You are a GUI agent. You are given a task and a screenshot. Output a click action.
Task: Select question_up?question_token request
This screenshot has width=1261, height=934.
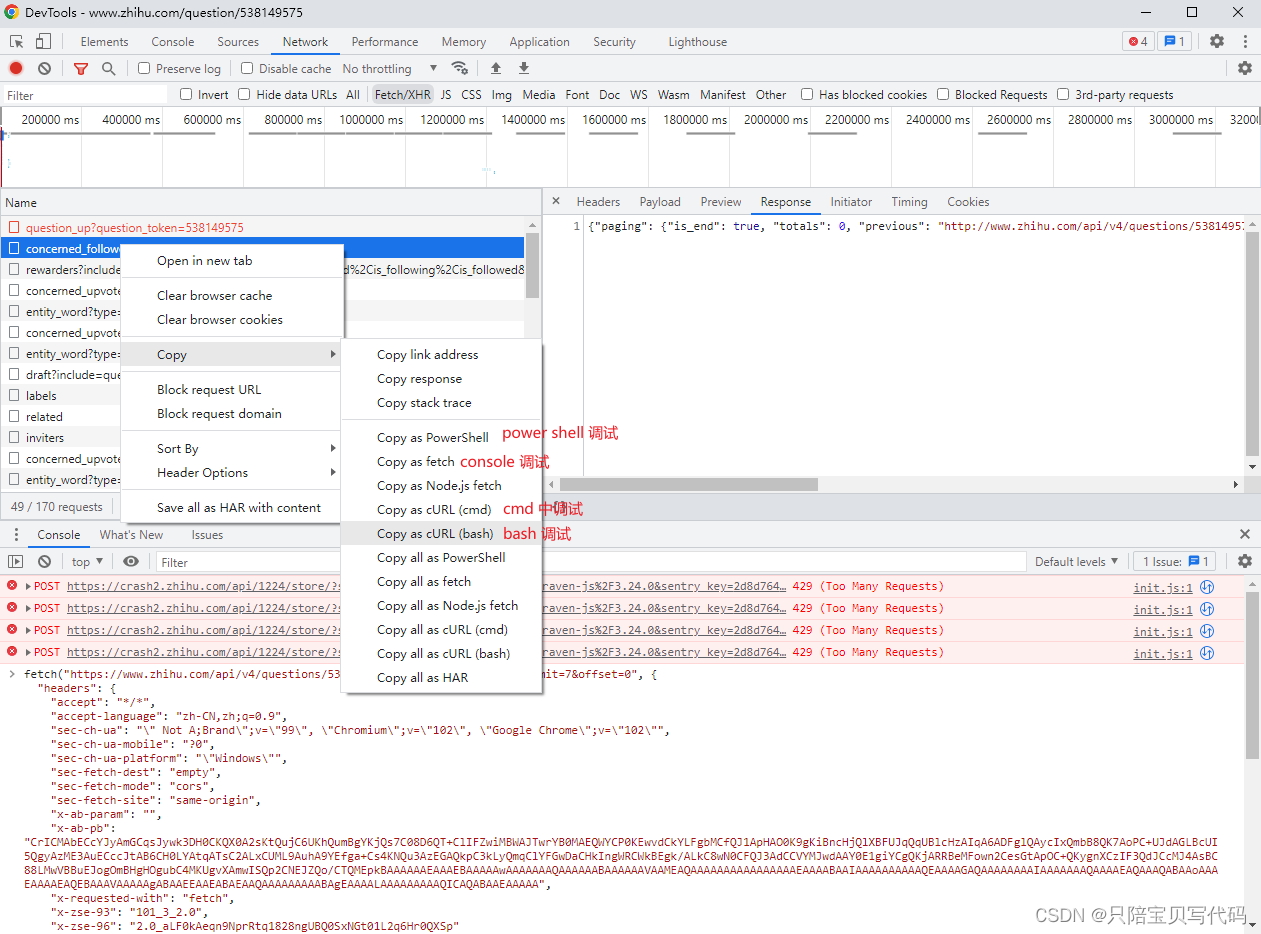coord(134,227)
